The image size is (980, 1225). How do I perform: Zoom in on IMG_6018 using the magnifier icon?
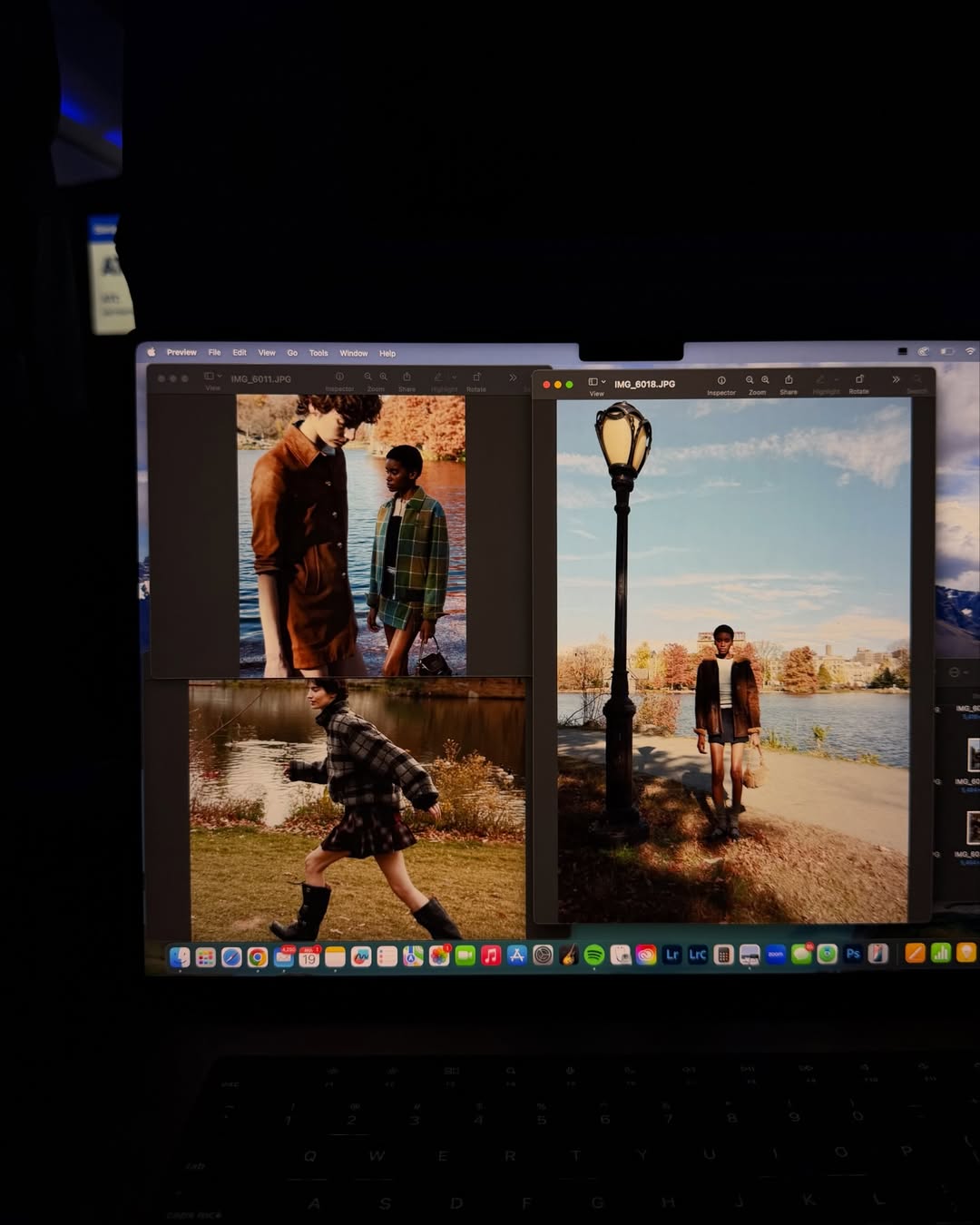[x=765, y=378]
